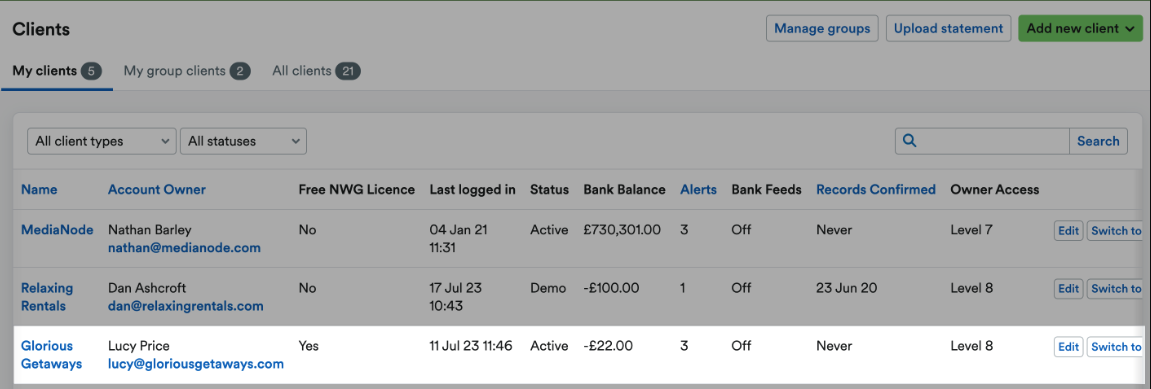Click the Dan Ashcroft owner name
The height and width of the screenshot is (389, 1151).
[147, 288]
